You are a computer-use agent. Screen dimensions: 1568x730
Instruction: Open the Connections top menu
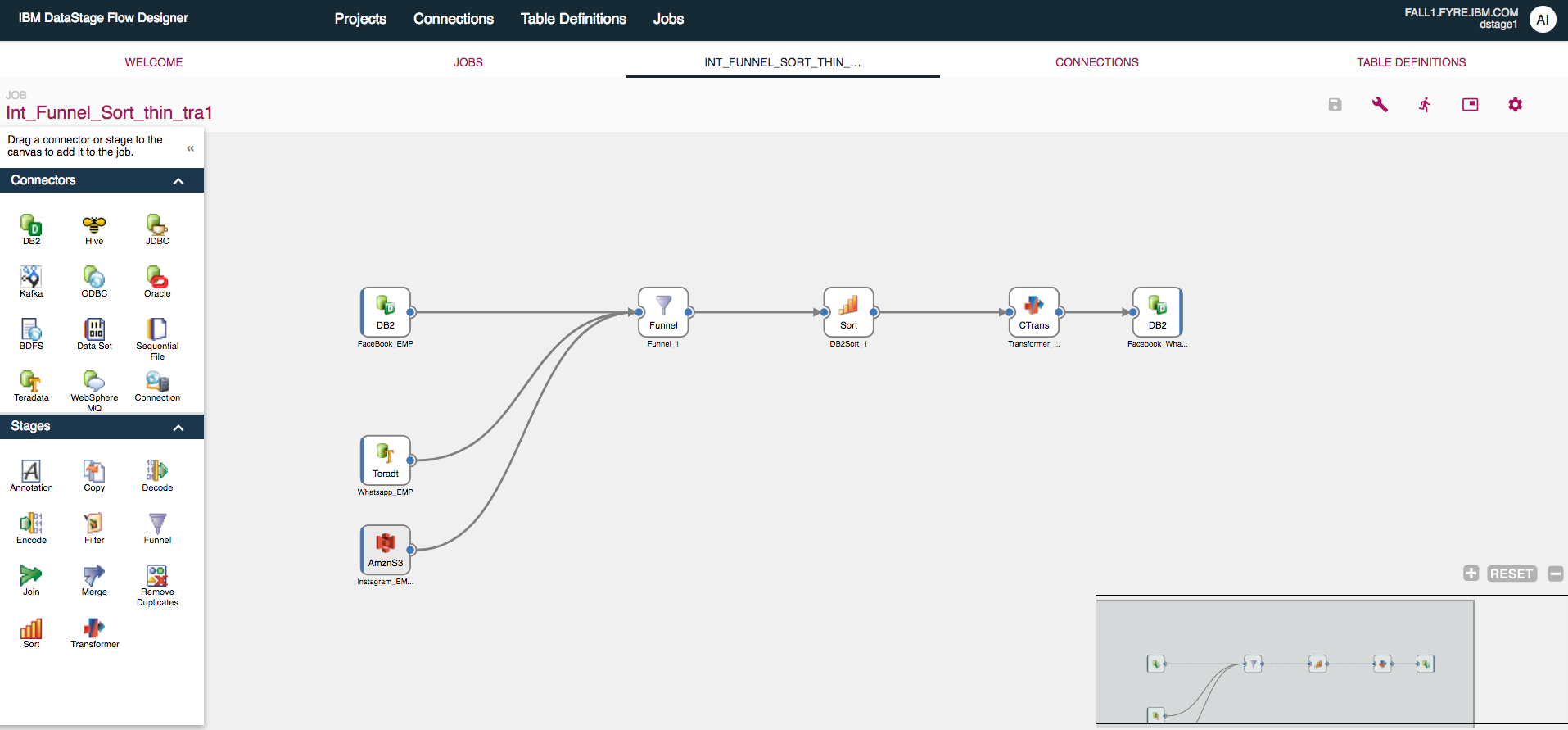click(x=454, y=19)
